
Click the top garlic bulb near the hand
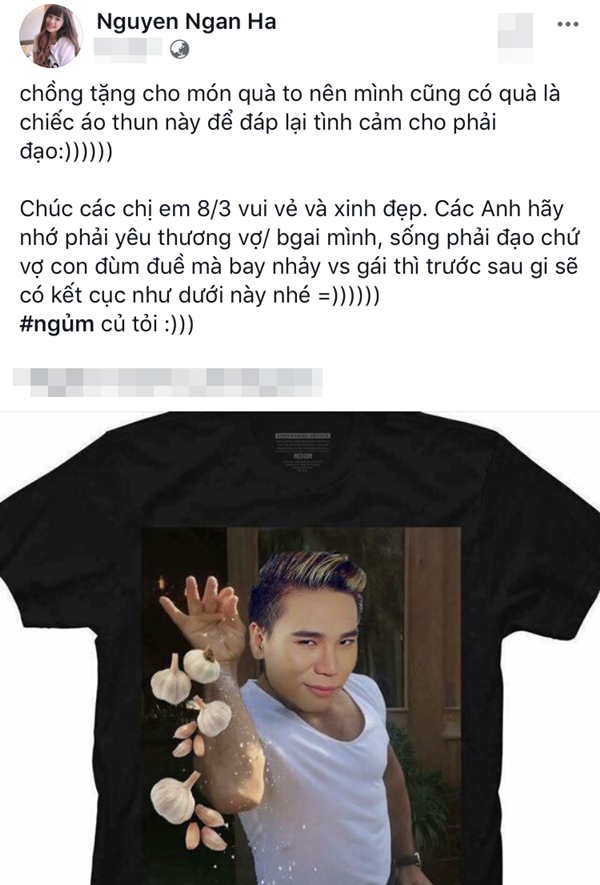tap(202, 665)
